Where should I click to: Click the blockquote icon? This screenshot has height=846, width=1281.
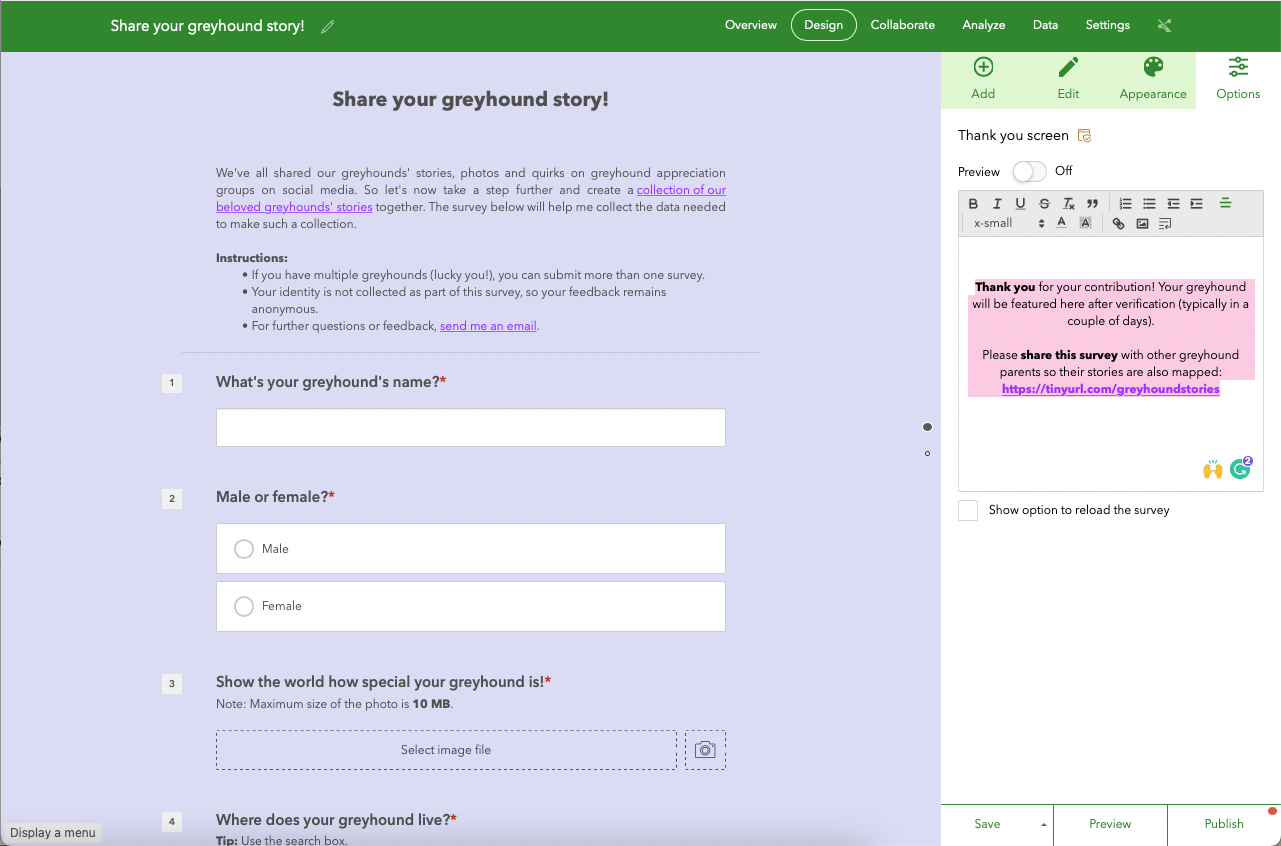click(x=1092, y=204)
